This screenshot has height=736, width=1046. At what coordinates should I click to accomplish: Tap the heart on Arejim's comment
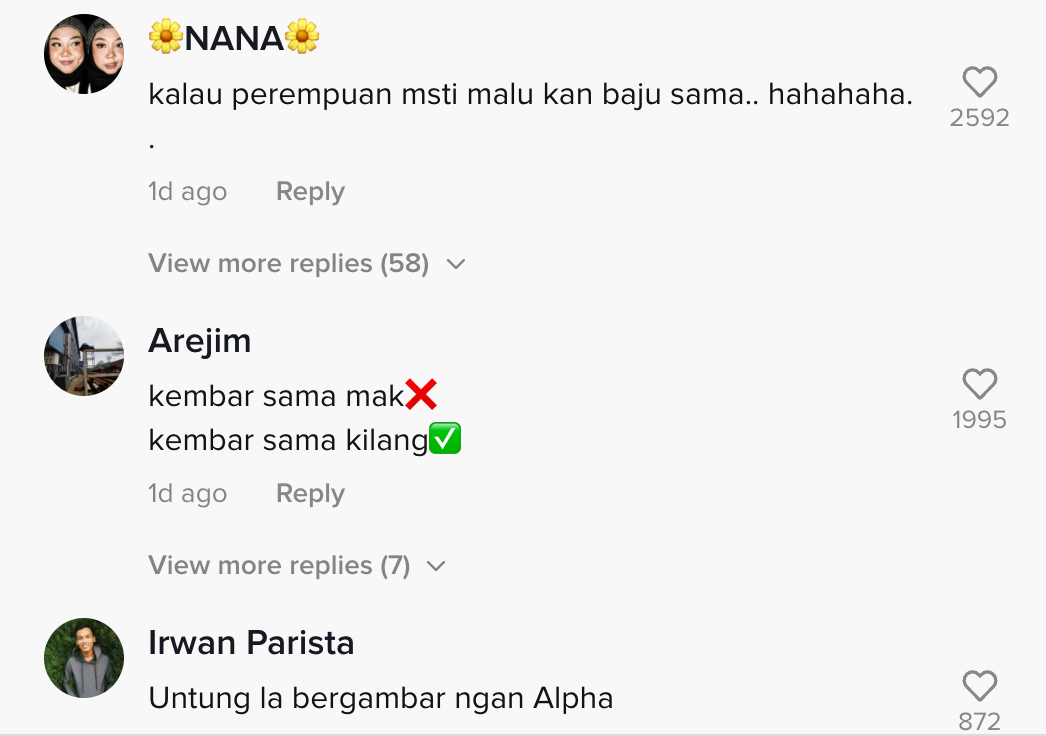[x=979, y=384]
